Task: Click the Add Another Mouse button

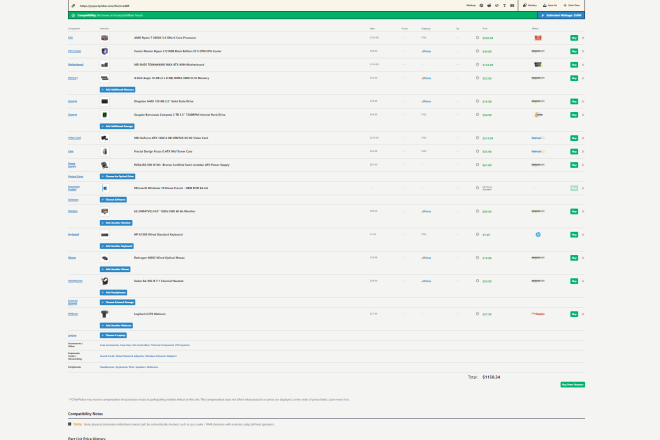Action: (x=115, y=269)
